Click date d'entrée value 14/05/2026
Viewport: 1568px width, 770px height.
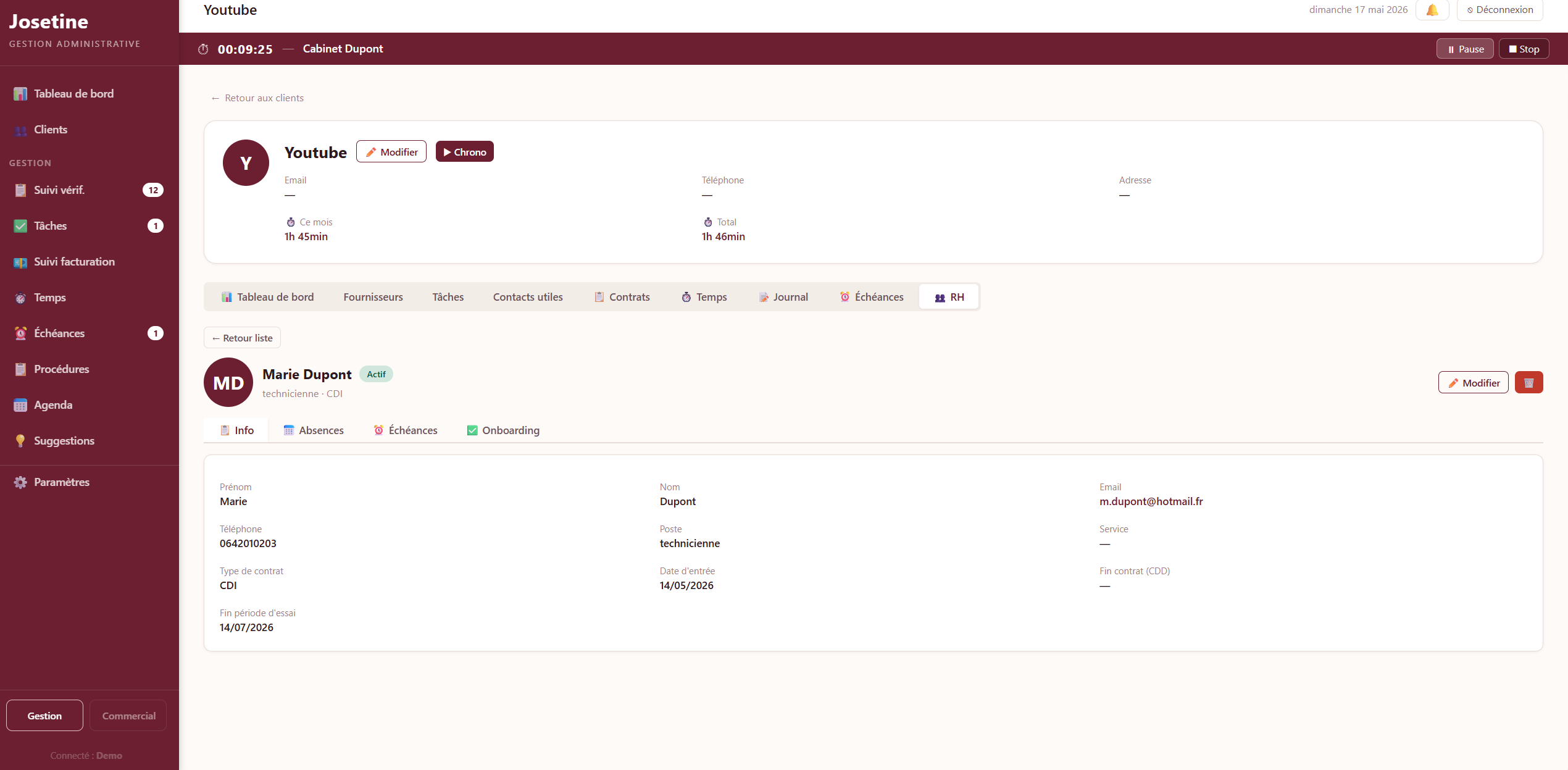click(x=686, y=585)
